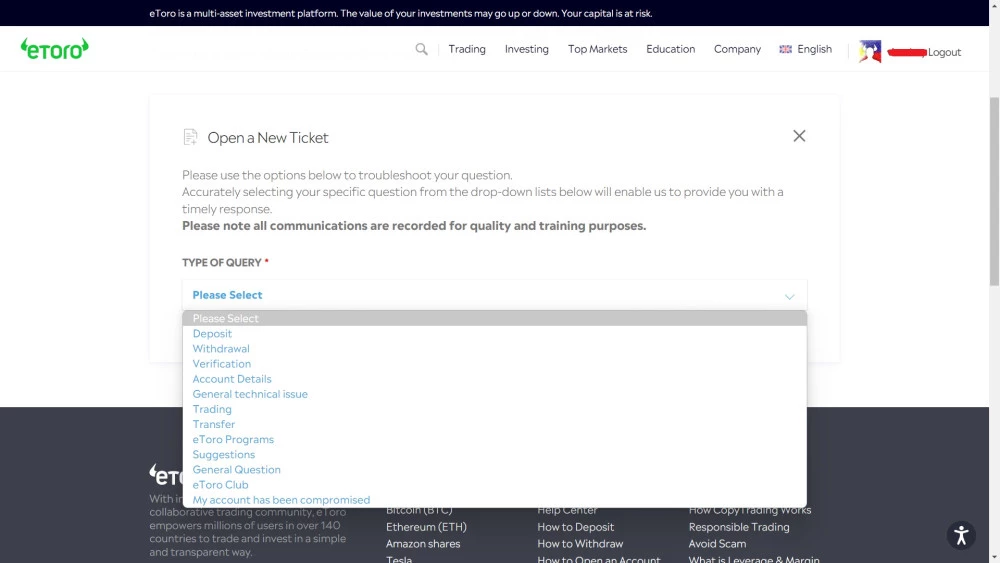The height and width of the screenshot is (563, 1000).
Task: Click the user avatar picture
Action: (x=870, y=51)
